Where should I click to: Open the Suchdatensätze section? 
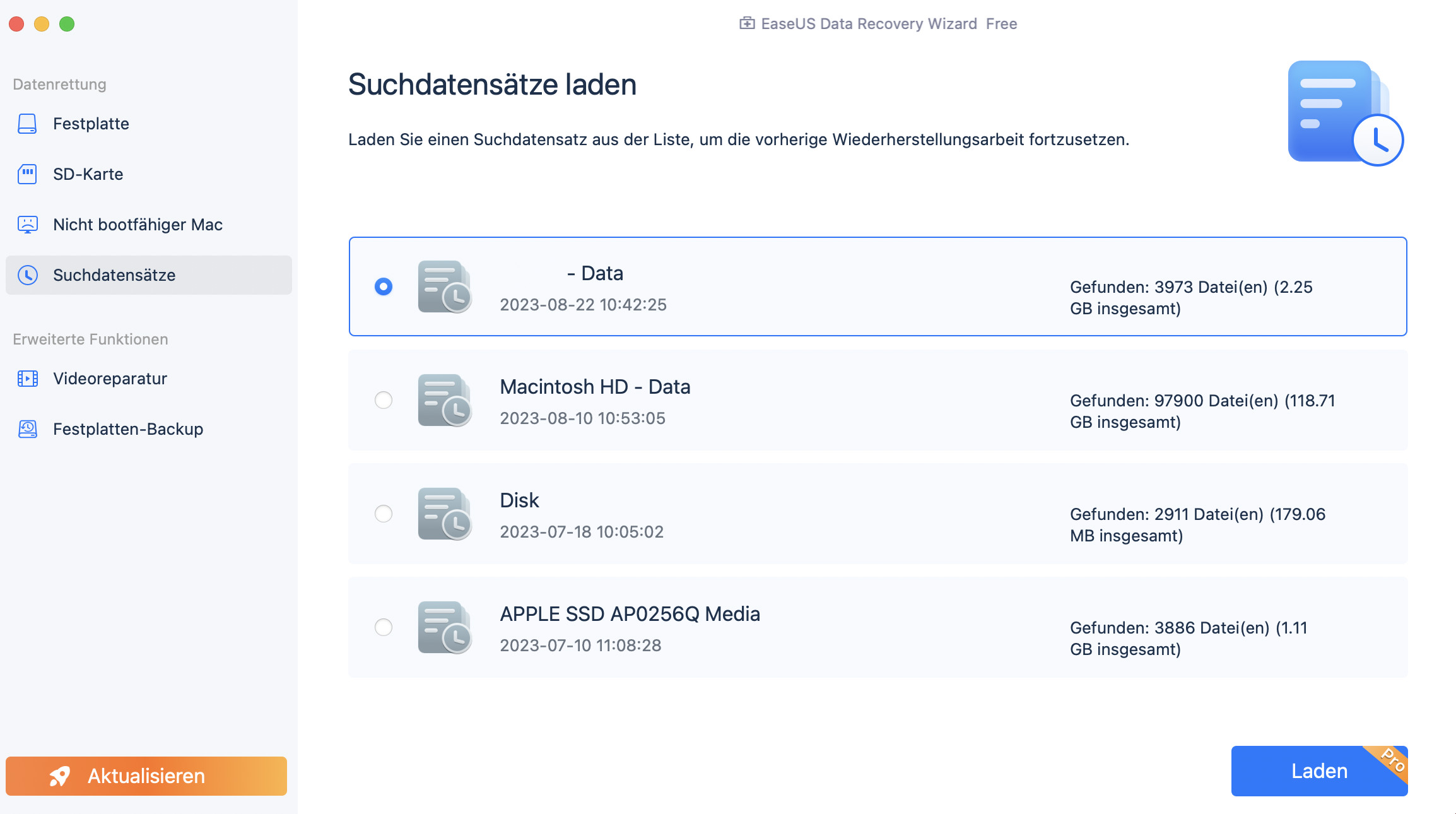point(149,275)
